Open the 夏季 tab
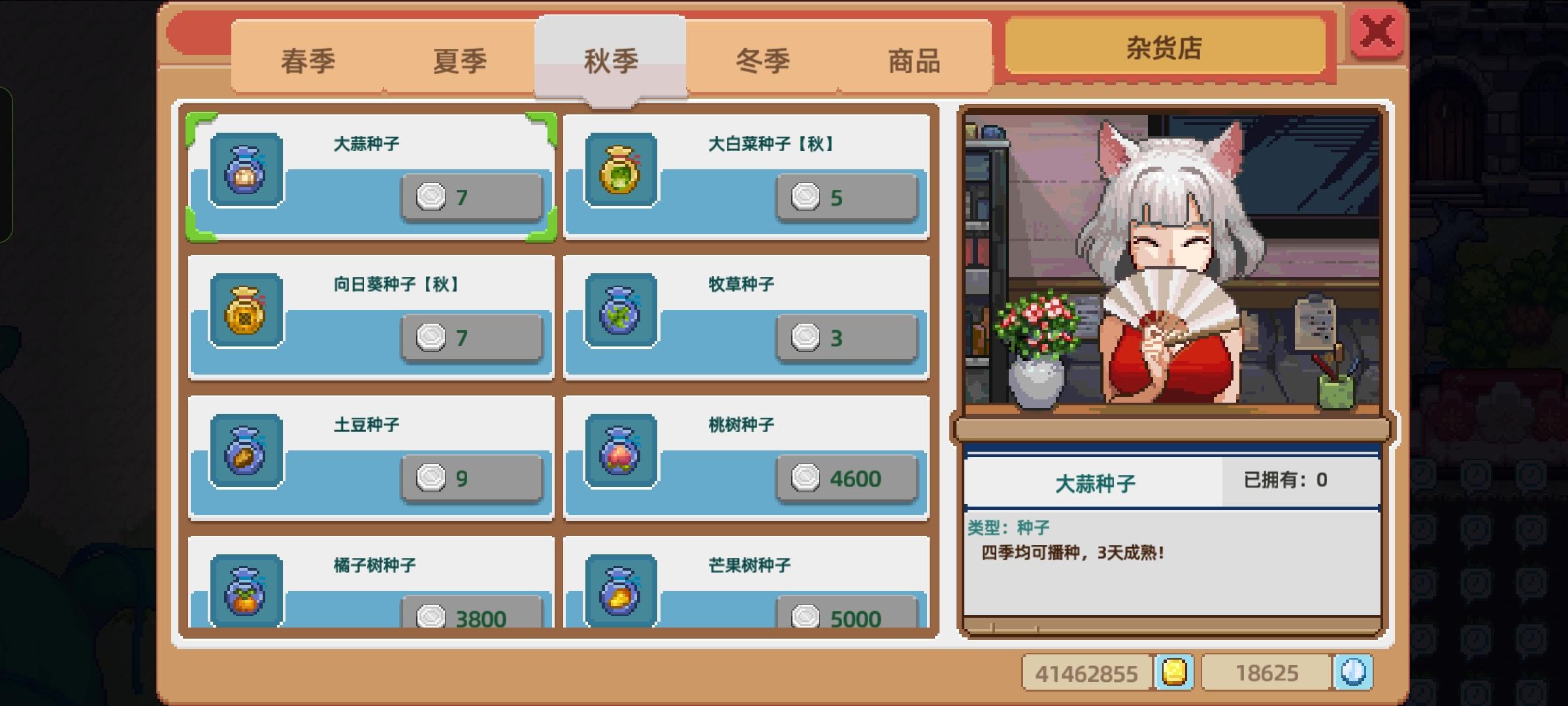The width and height of the screenshot is (1568, 706). tap(459, 59)
